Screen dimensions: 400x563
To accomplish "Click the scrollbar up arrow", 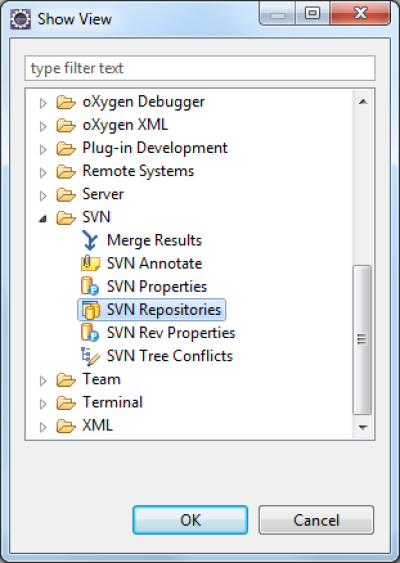I will tap(363, 102).
